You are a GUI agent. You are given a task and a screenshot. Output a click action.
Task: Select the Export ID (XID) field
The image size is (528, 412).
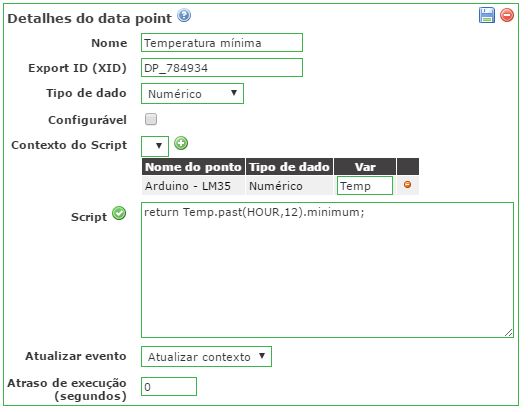pyautogui.click(x=222, y=68)
